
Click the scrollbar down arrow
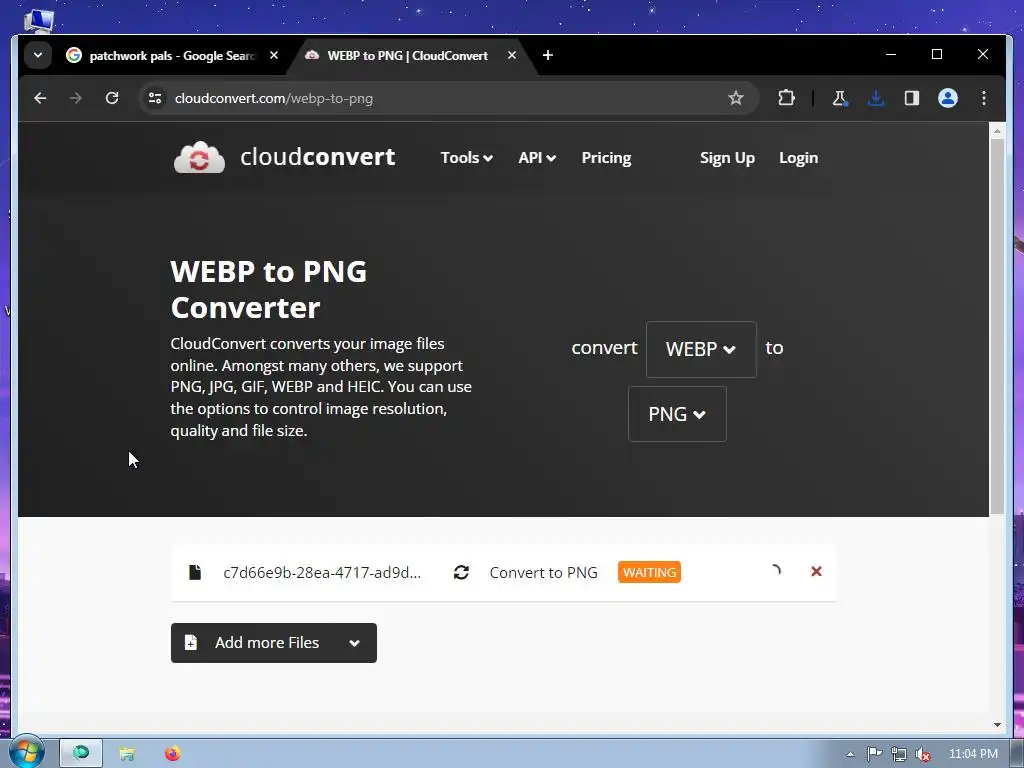click(997, 725)
